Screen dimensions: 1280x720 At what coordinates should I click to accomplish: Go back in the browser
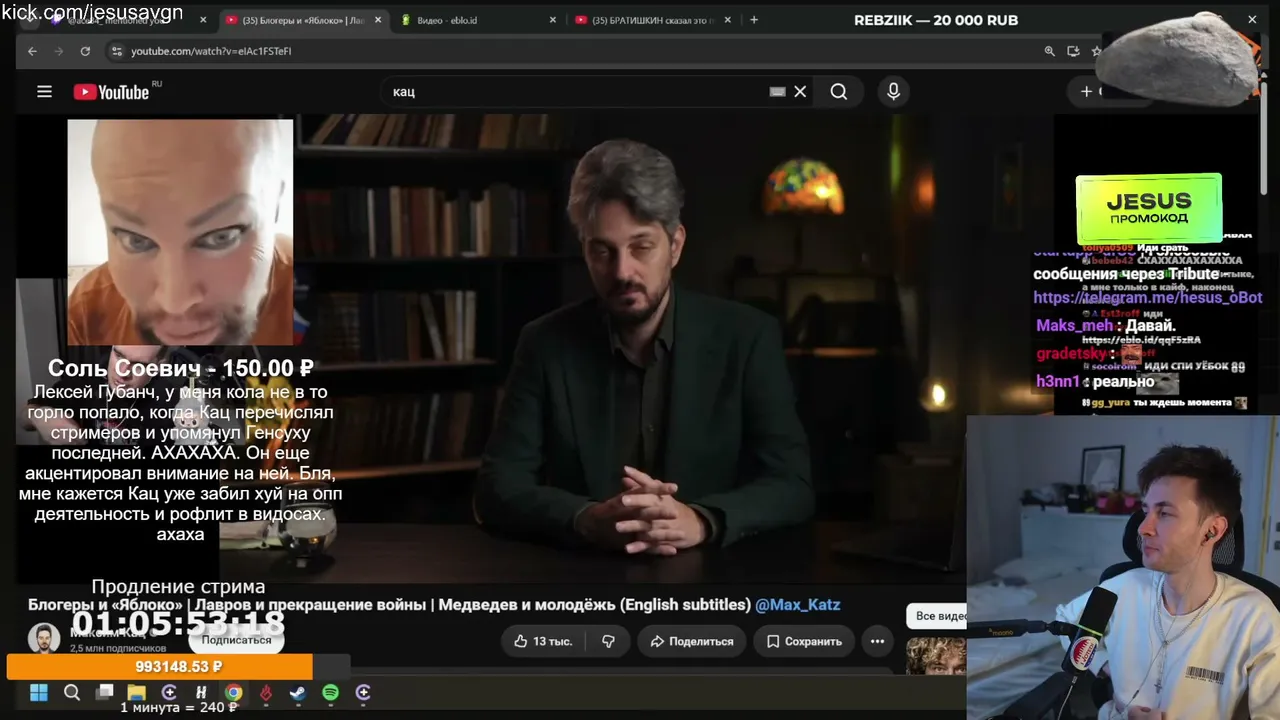click(32, 51)
